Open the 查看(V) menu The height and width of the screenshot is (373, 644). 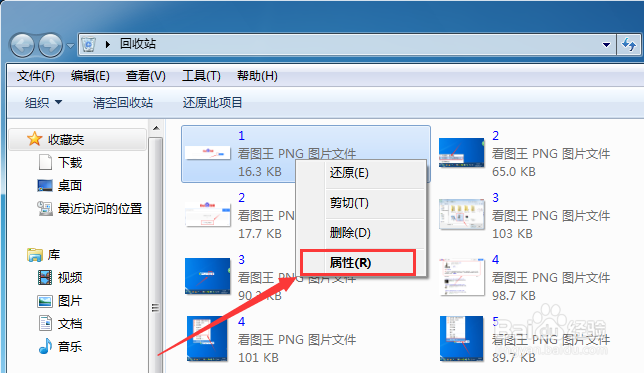tap(145, 76)
